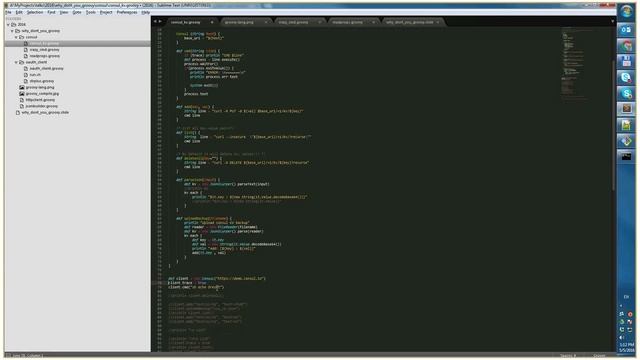Switch to the groovy-lang.png tab
Screen dimensions: 640x360
(239, 22)
